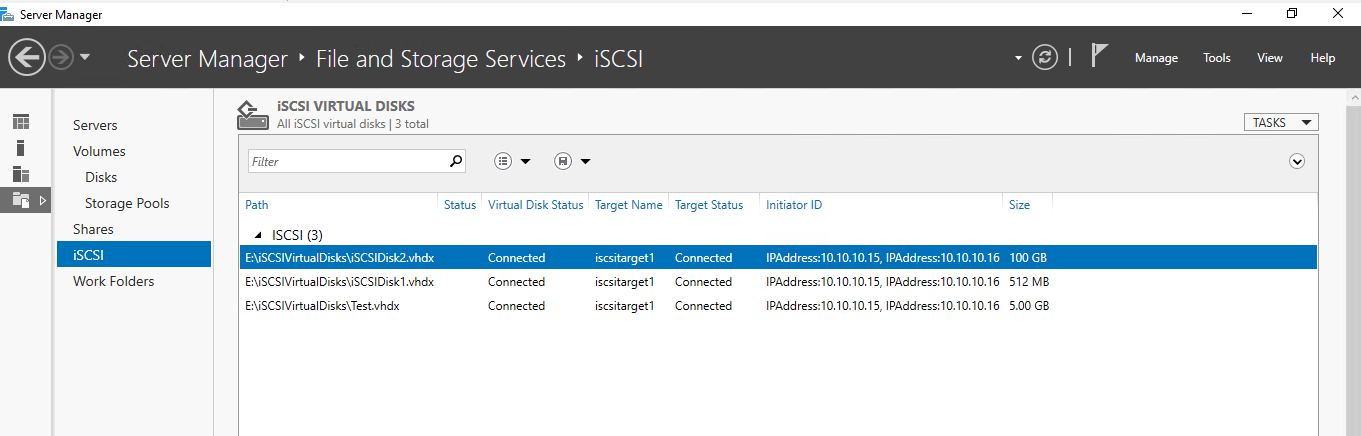The height and width of the screenshot is (436, 1361).
Task: Click Virtual Disk Status of iSCSIDisk2.vhdx
Action: [516, 258]
